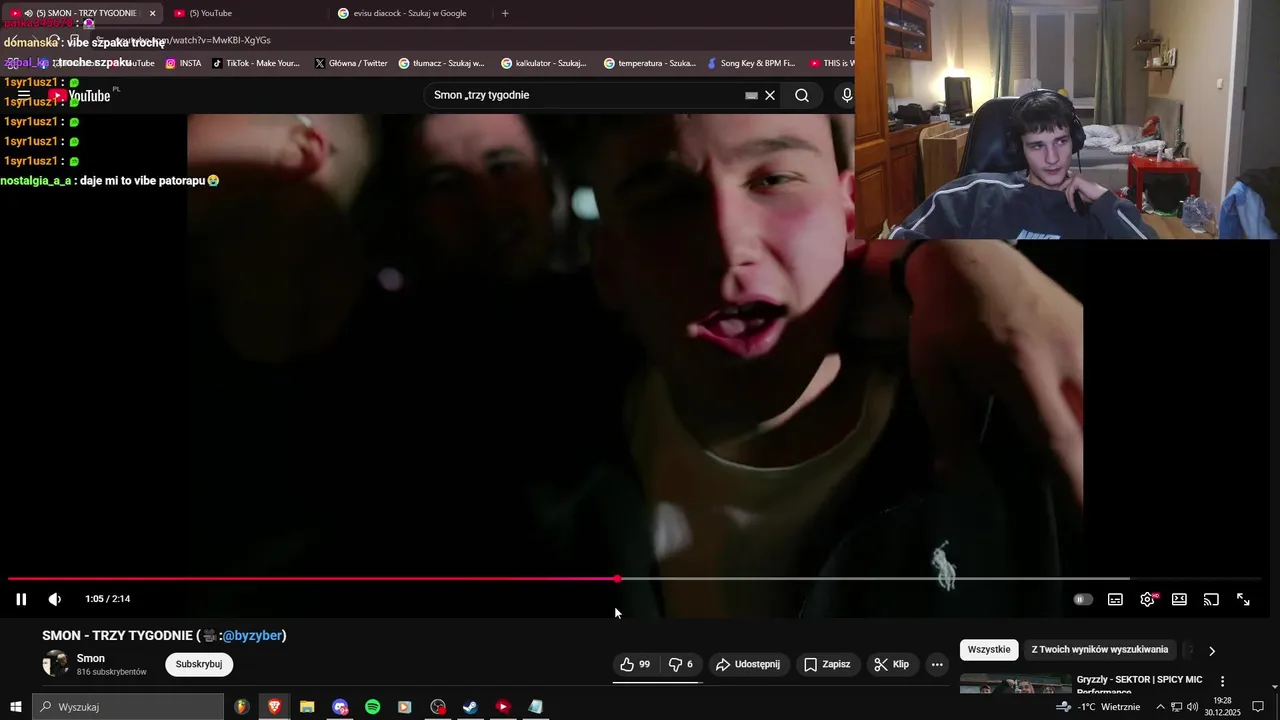The height and width of the screenshot is (720, 1280).
Task: Open the Smon channel name link
Action: click(x=91, y=658)
